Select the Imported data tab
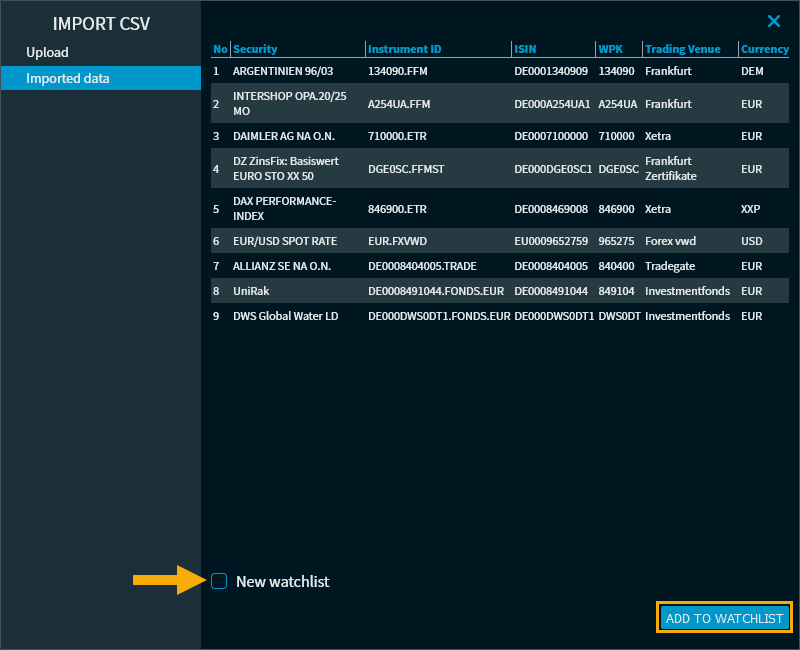This screenshot has height=650, width=800. 68,78
